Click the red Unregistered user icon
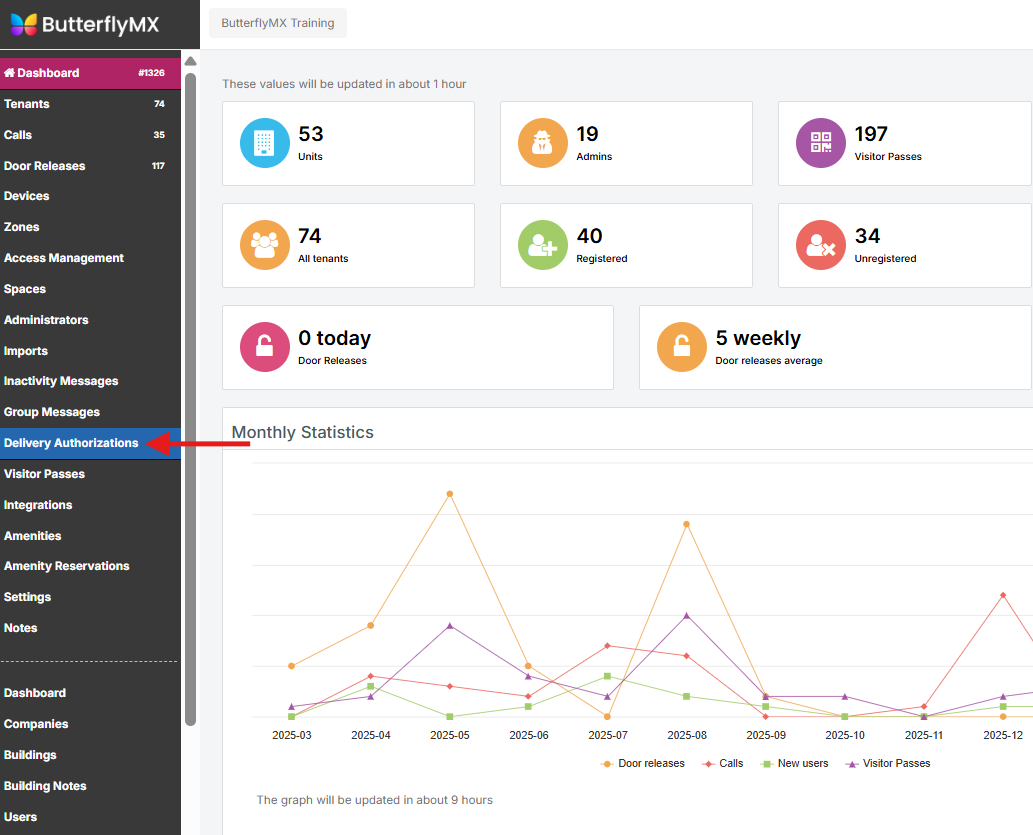This screenshot has height=835, width=1033. (x=821, y=245)
